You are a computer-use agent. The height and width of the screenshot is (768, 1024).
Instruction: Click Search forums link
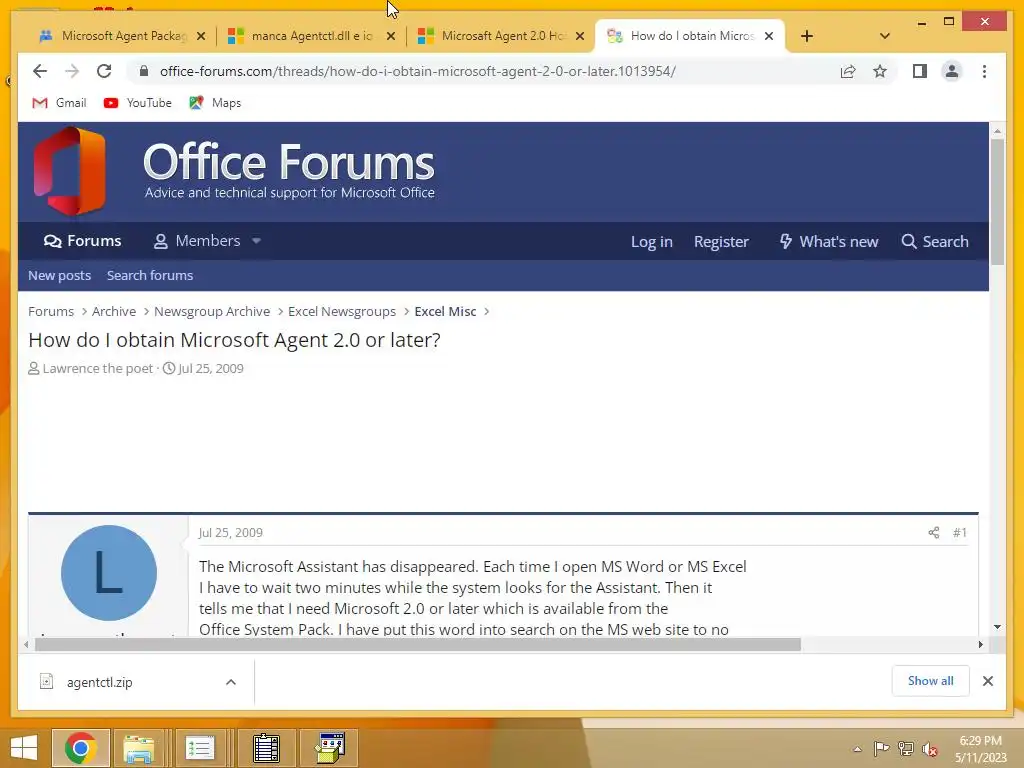point(150,276)
